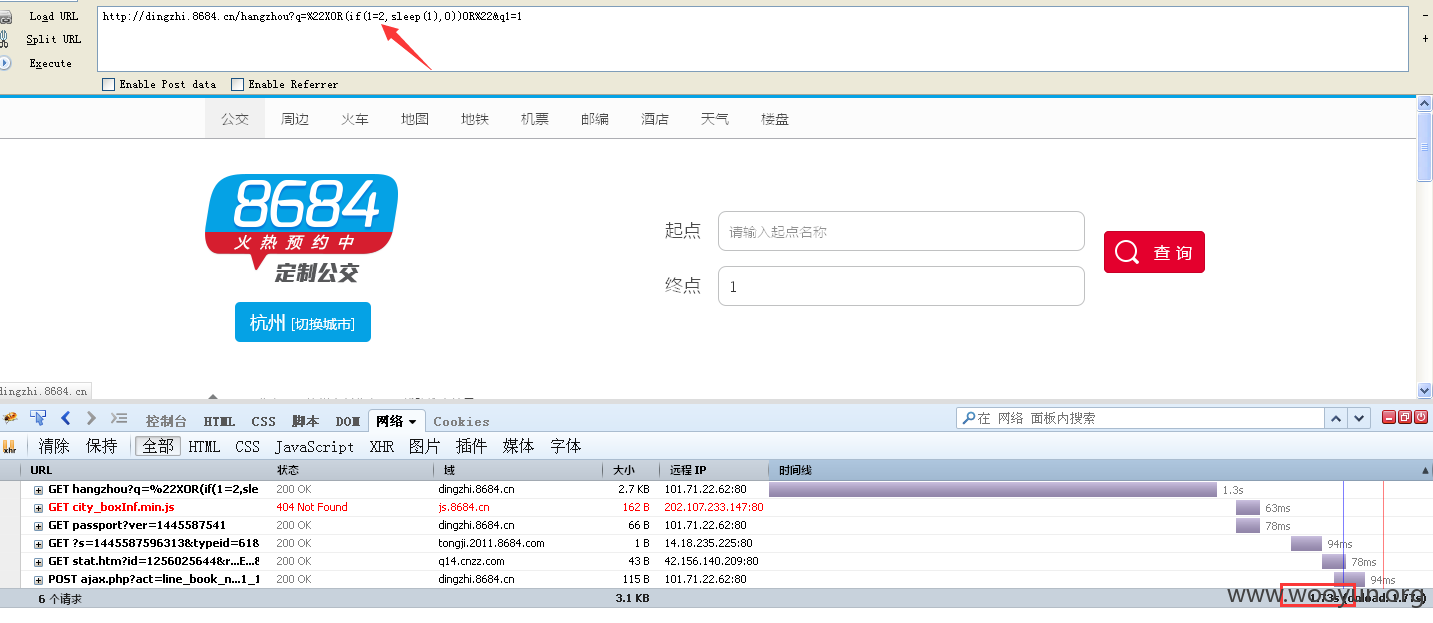Viewport: 1433px width, 623px height.
Task: Switch to the DOM tab
Action: click(x=348, y=421)
